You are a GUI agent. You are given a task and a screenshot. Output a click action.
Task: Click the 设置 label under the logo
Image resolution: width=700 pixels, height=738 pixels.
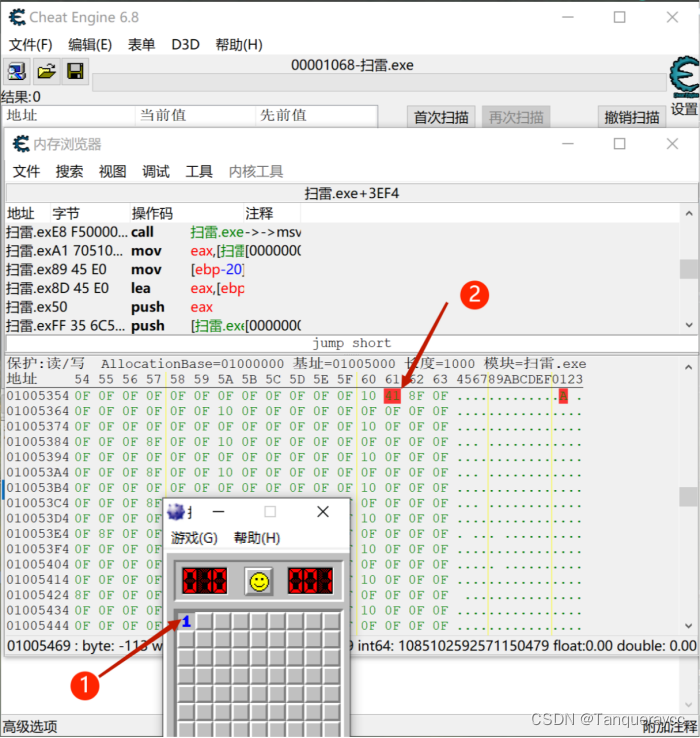click(684, 109)
